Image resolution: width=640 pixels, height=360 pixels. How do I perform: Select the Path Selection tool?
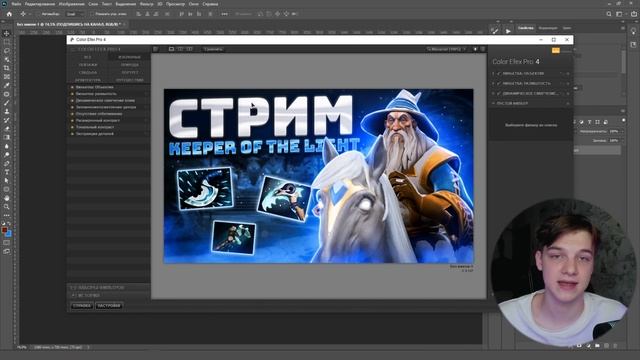(7, 180)
